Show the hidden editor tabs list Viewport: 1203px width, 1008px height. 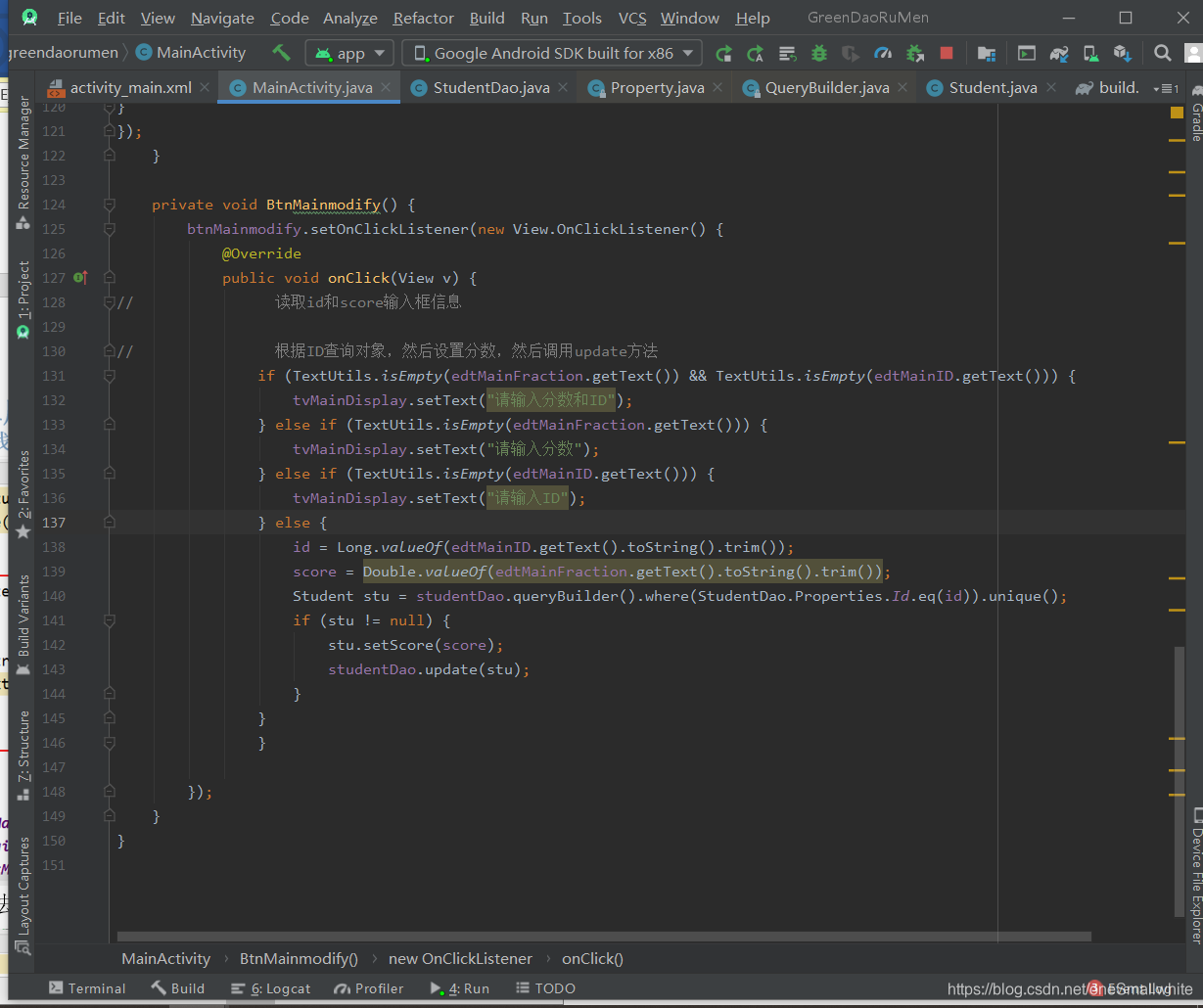pos(1165,88)
